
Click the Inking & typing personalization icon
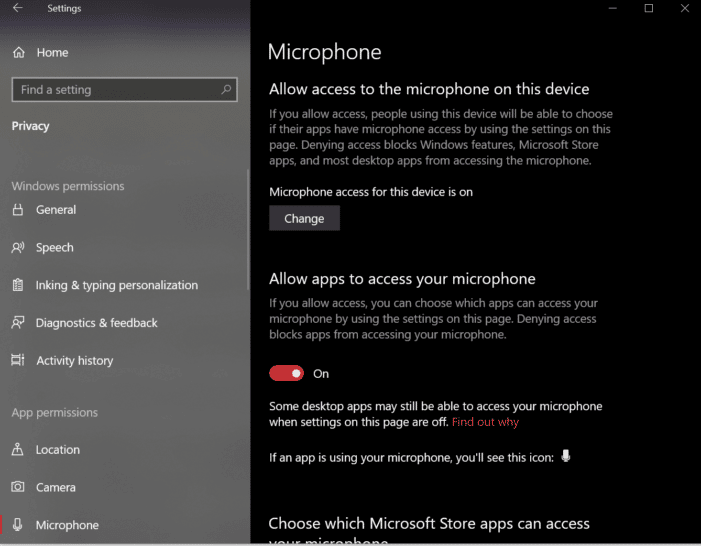pos(18,285)
